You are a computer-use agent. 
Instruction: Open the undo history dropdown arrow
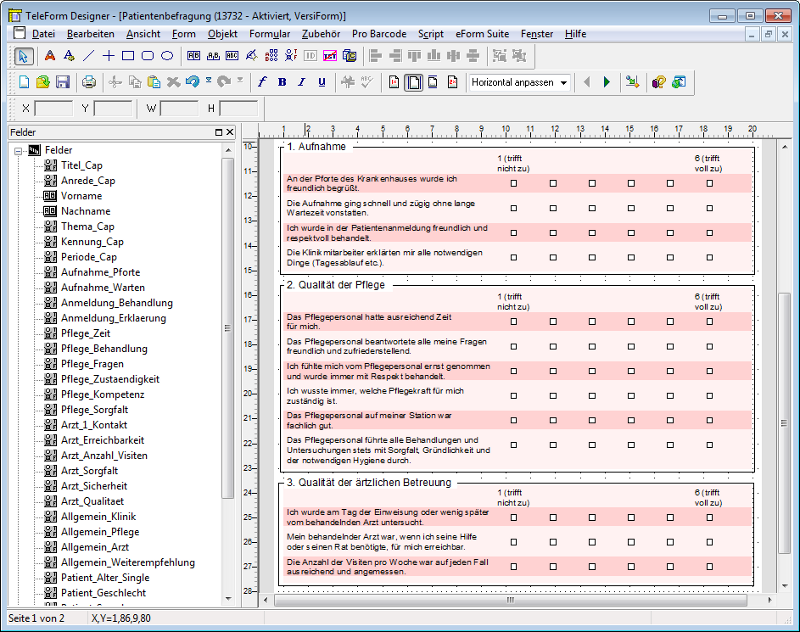point(208,81)
